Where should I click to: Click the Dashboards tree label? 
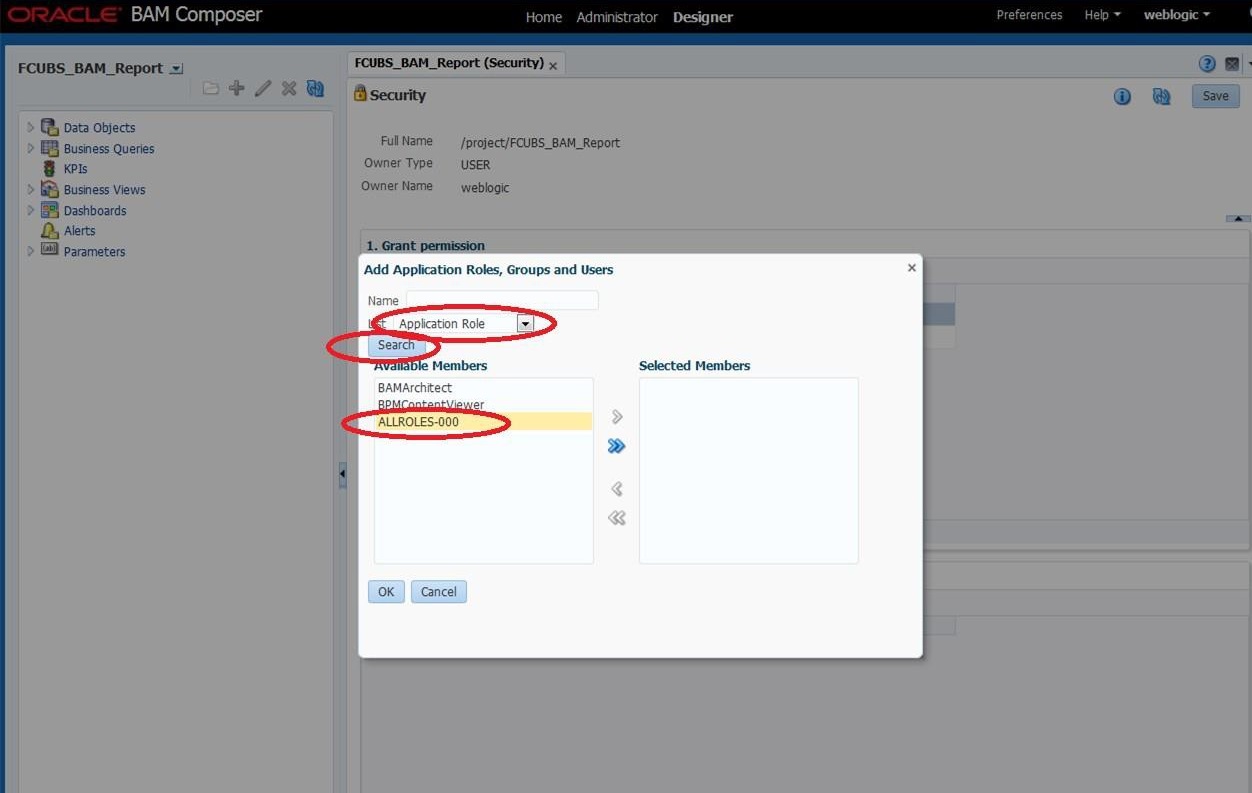[95, 211]
